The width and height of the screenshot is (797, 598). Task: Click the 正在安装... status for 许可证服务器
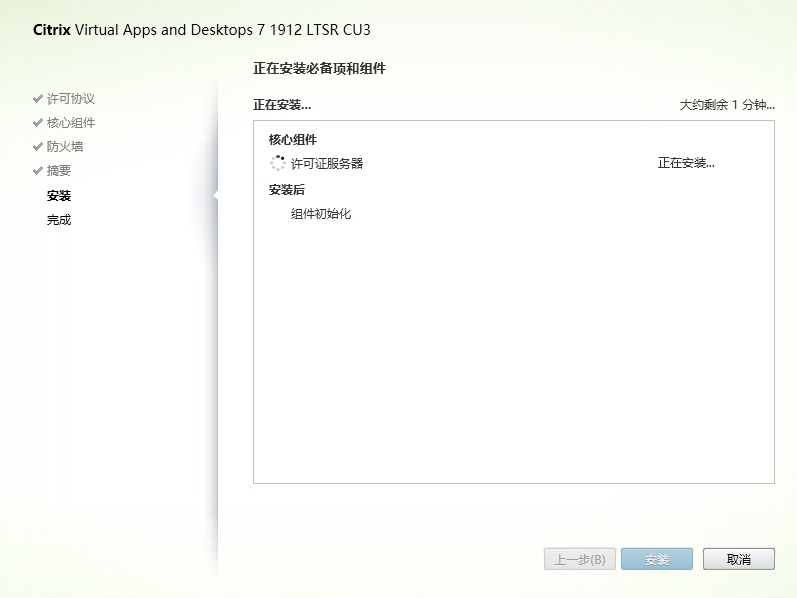pyautogui.click(x=686, y=164)
